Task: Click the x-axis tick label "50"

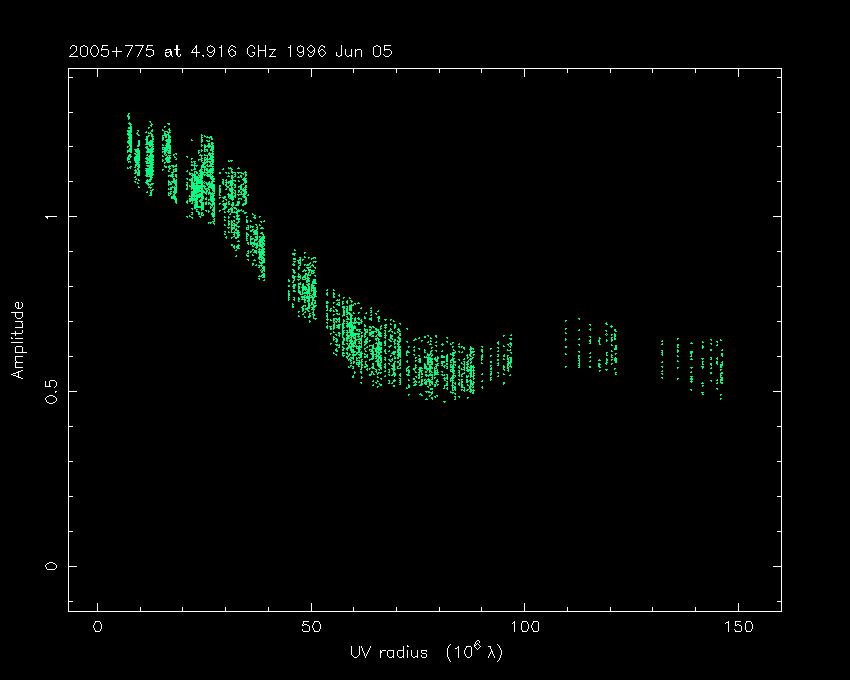Action: (x=311, y=627)
